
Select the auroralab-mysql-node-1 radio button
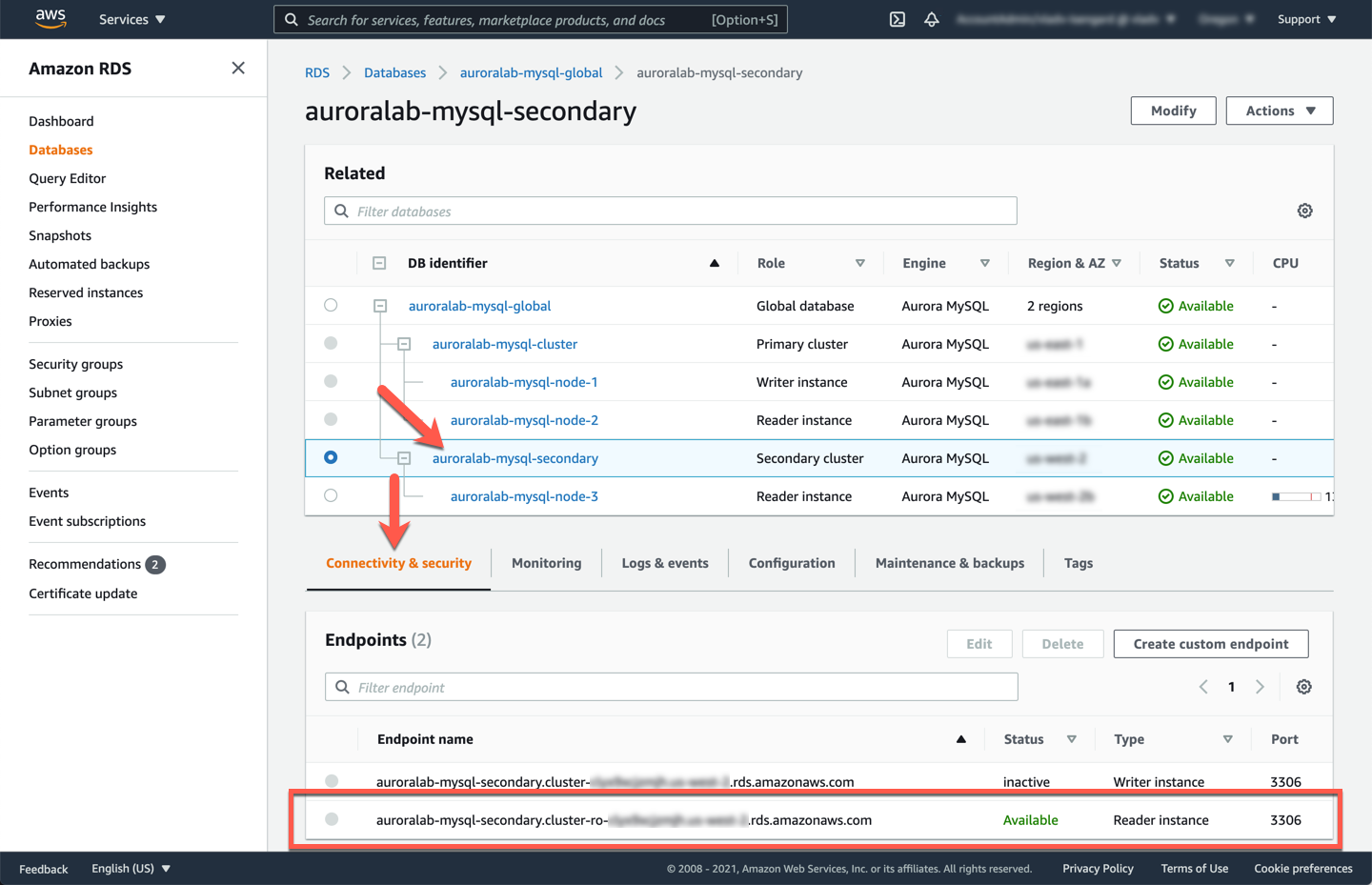click(331, 381)
